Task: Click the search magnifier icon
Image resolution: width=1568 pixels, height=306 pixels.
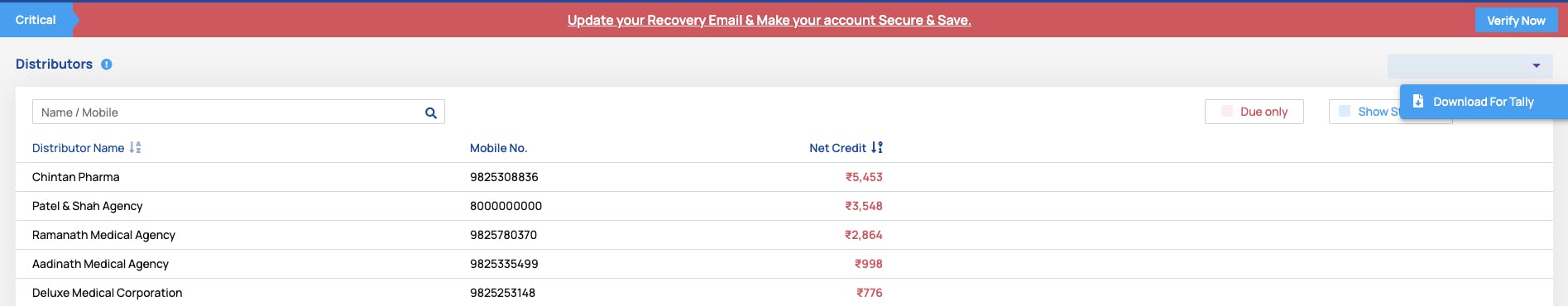Action: tap(430, 112)
